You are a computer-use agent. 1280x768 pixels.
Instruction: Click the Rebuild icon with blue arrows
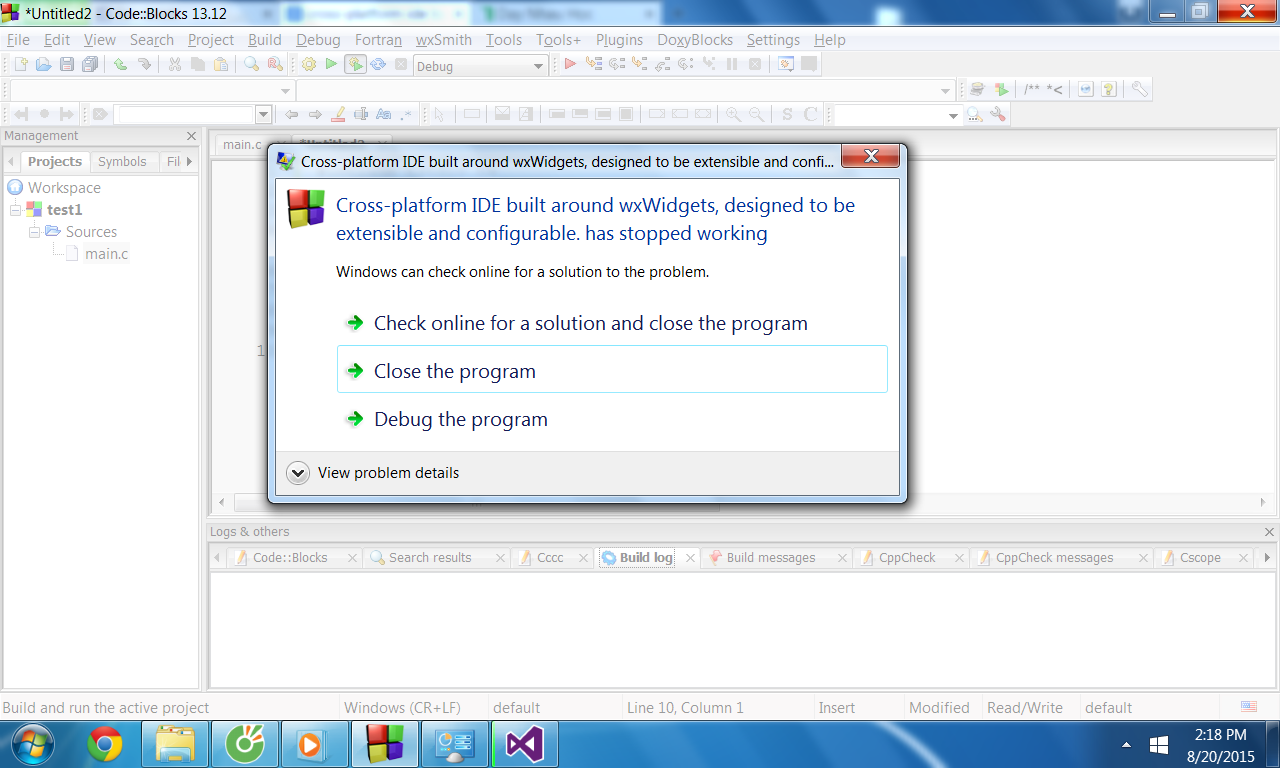(x=378, y=65)
